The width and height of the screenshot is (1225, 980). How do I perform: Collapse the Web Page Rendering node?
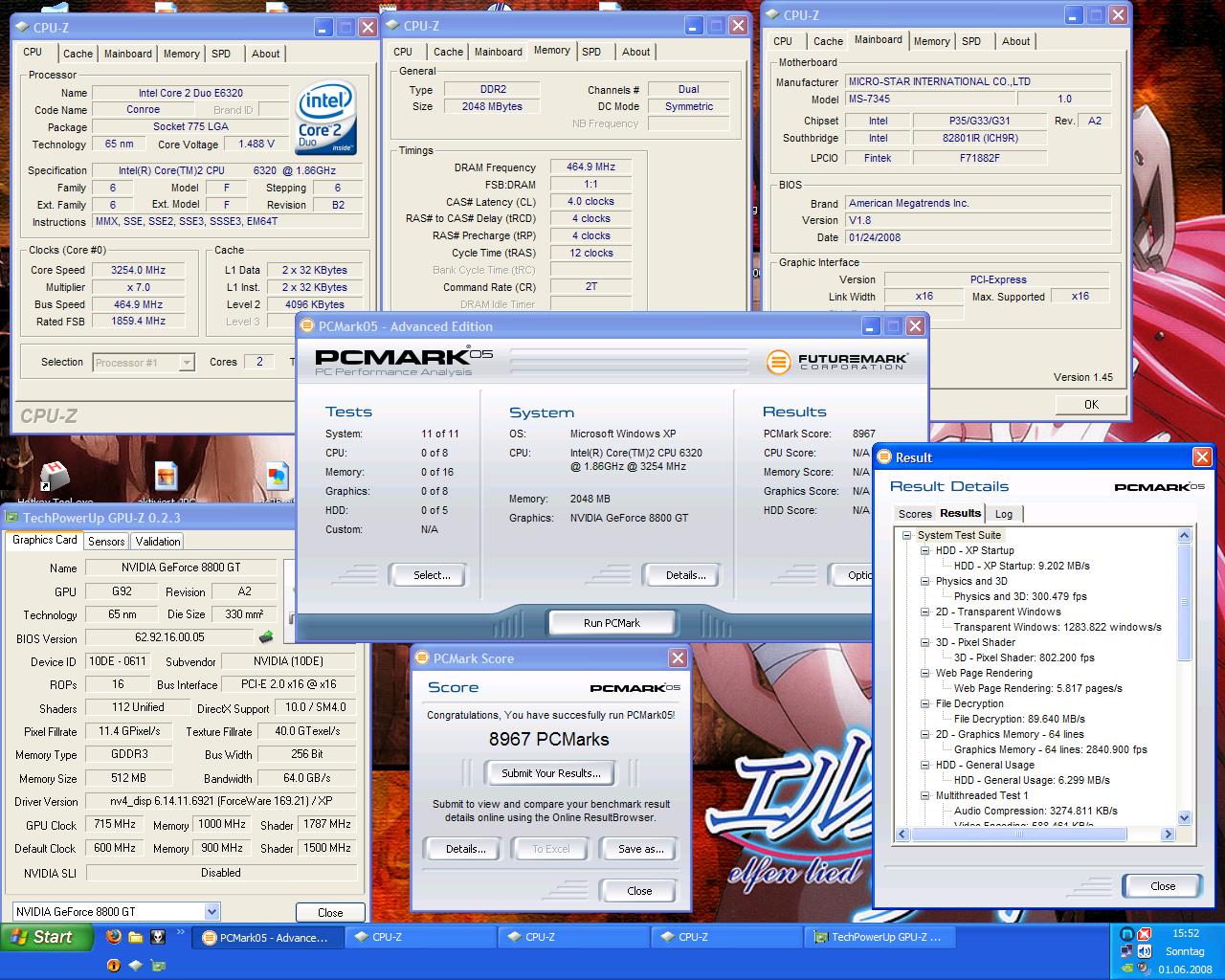coord(925,673)
